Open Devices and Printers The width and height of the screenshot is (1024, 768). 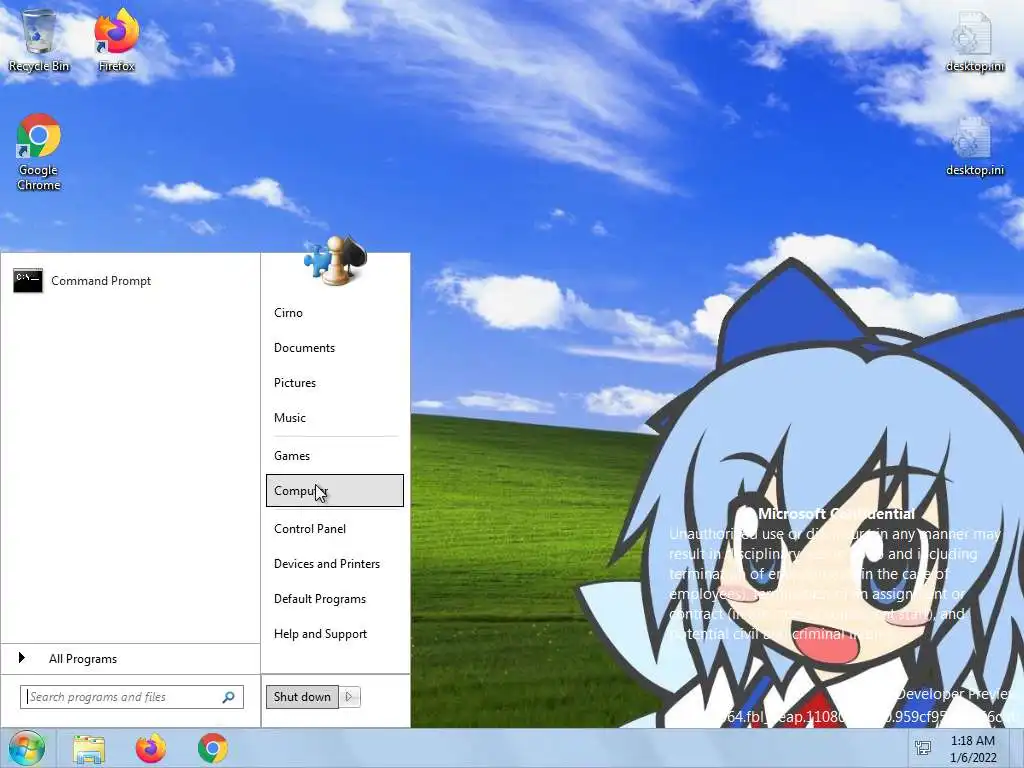click(x=334, y=564)
